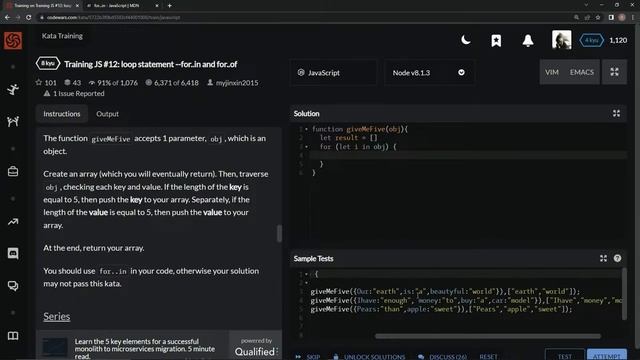Open the leaderboard trend arrow icon

point(13,222)
